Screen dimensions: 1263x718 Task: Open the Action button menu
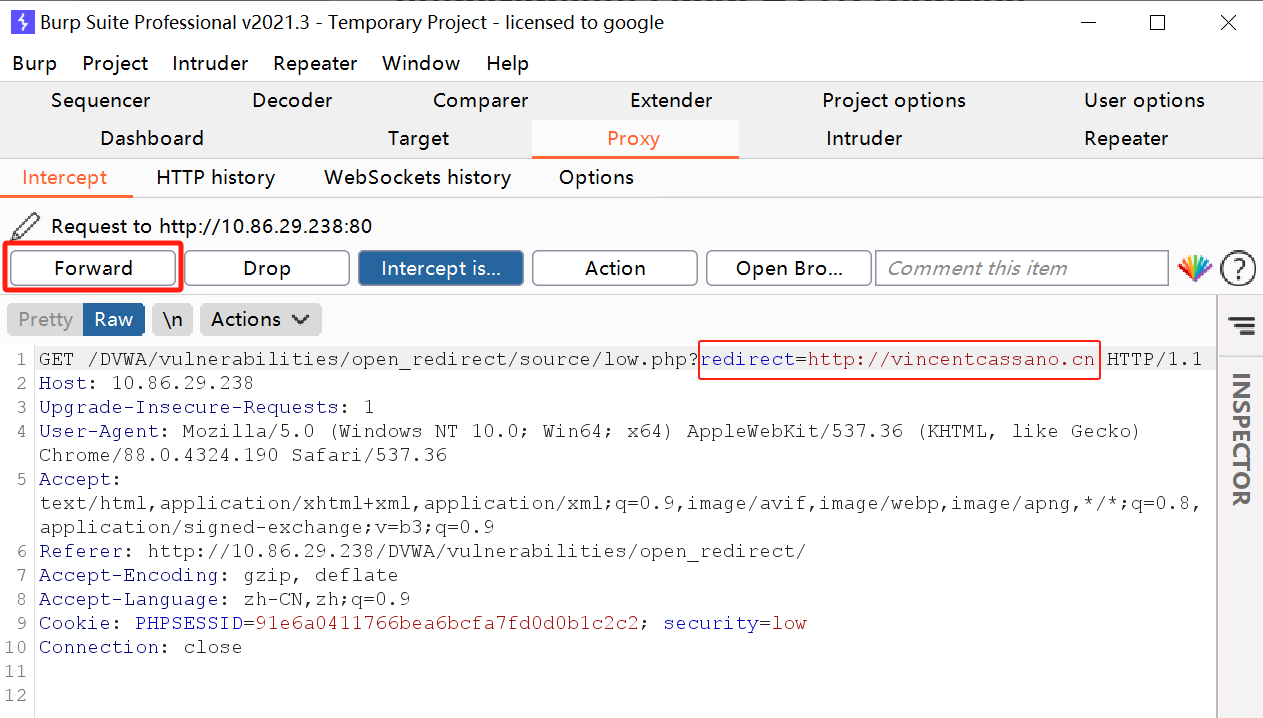[614, 268]
